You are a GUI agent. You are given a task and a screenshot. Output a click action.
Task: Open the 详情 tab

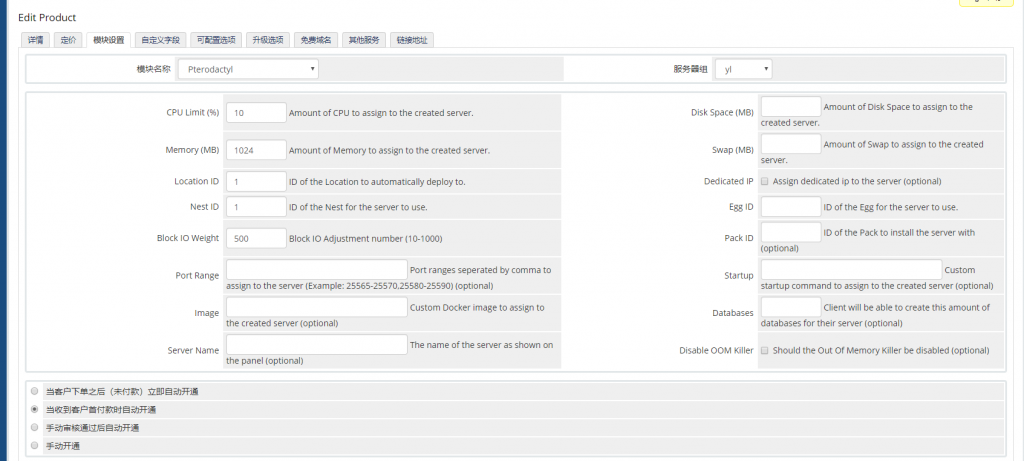(35, 40)
